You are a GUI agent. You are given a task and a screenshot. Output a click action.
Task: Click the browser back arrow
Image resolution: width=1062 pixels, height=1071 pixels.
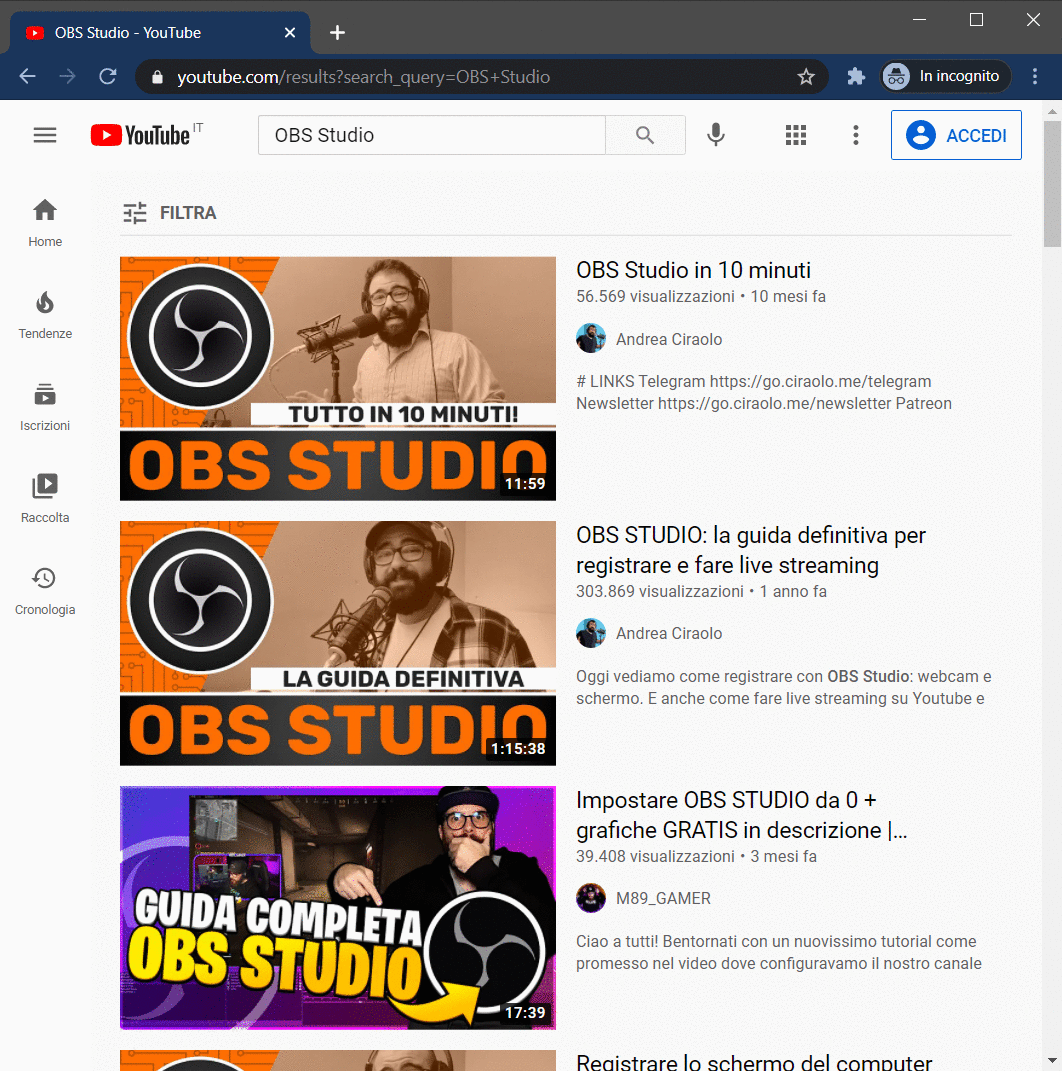tap(27, 76)
